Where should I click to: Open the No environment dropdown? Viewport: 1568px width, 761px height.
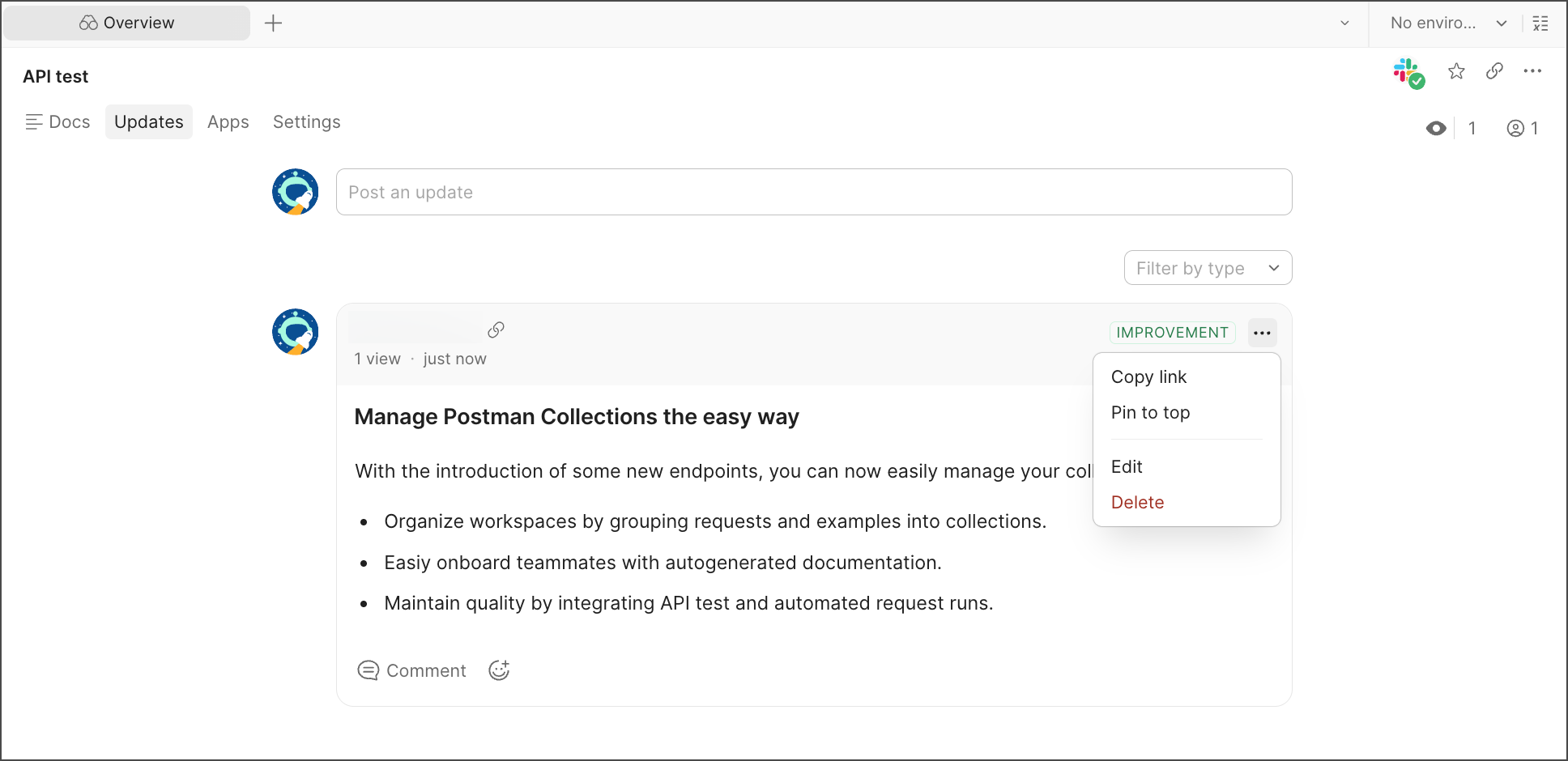[x=1448, y=23]
